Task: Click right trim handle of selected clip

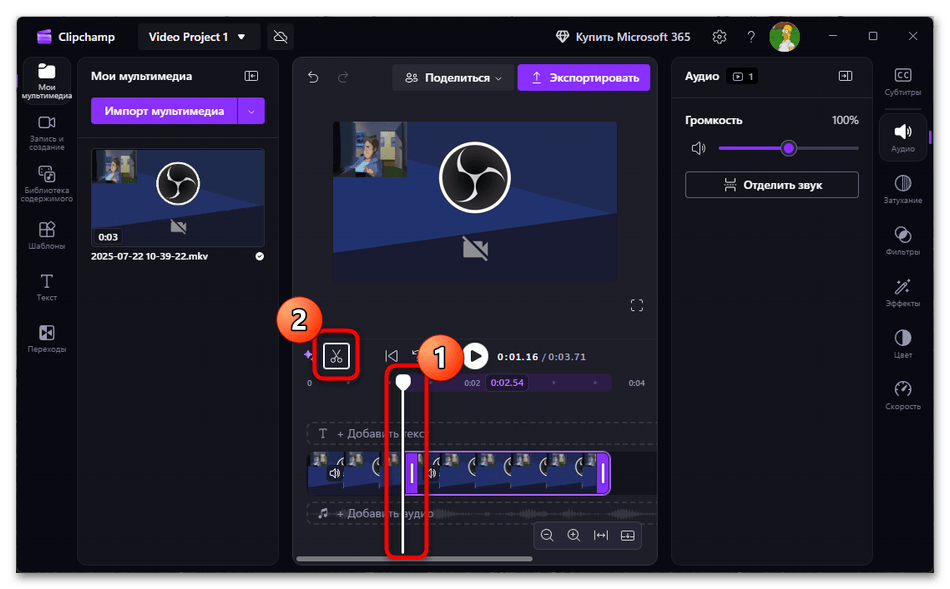Action: pyautogui.click(x=603, y=473)
